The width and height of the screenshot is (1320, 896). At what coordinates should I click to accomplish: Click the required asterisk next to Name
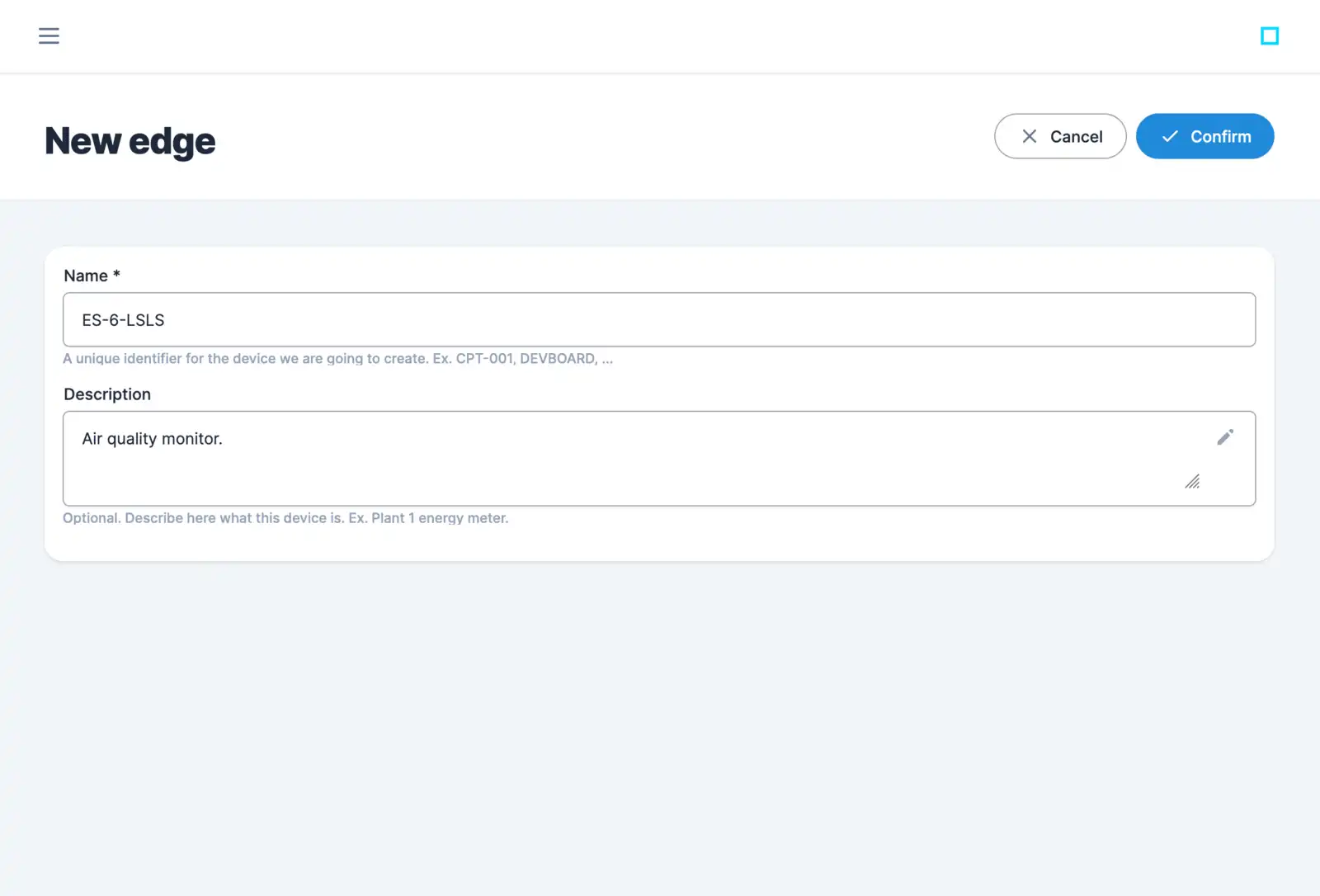pos(115,274)
